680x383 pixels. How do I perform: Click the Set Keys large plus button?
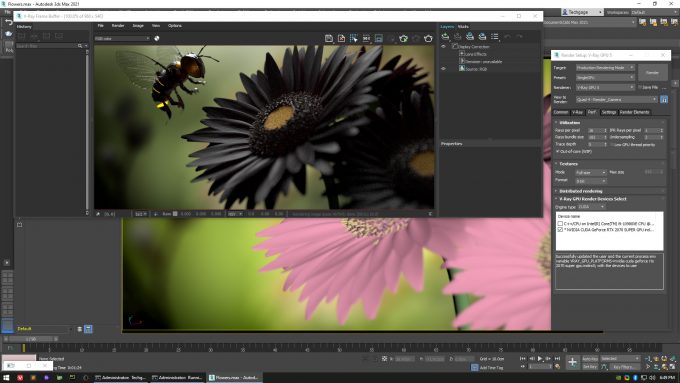click(572, 362)
